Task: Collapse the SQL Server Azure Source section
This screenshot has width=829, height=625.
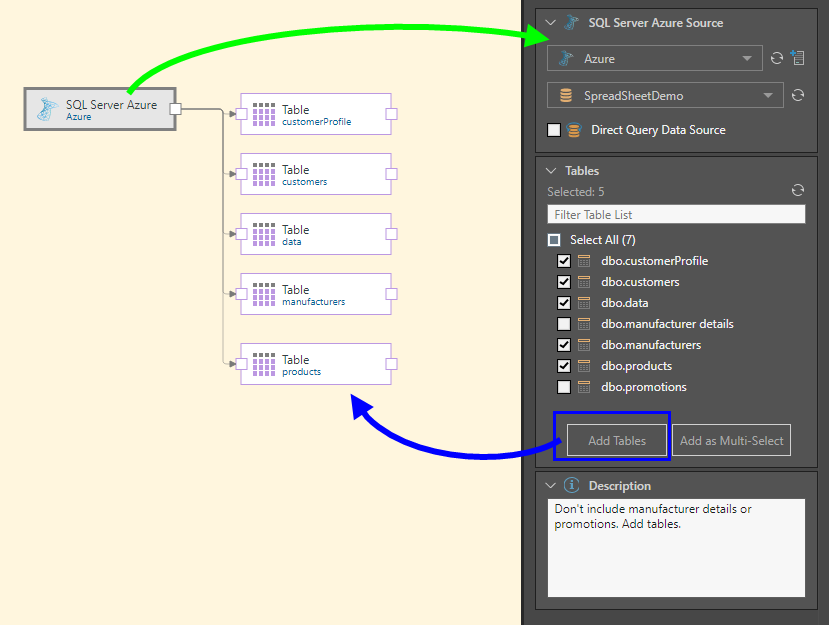Action: 550,22
